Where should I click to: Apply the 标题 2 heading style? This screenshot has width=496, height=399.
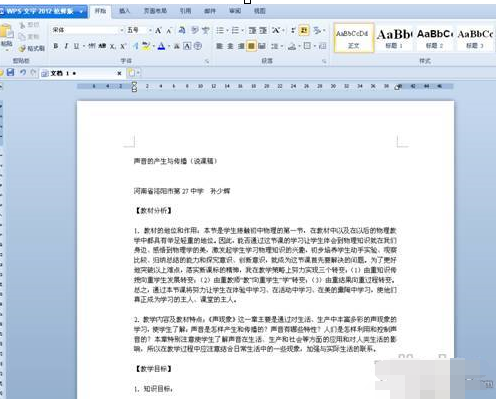(435, 38)
